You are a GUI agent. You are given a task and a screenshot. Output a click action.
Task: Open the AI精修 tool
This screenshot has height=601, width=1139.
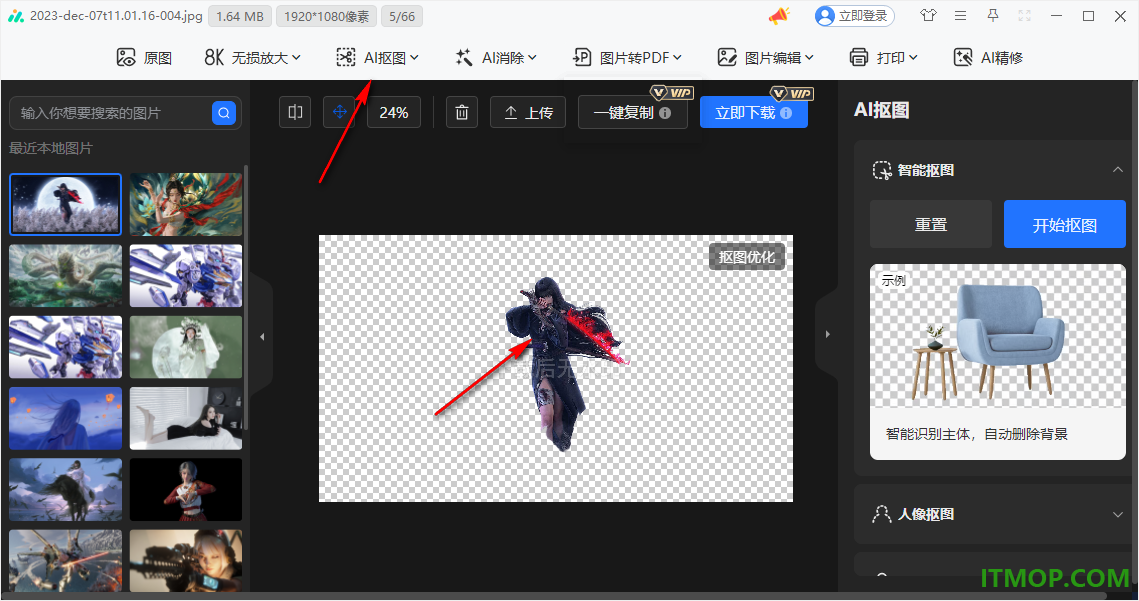coord(988,57)
